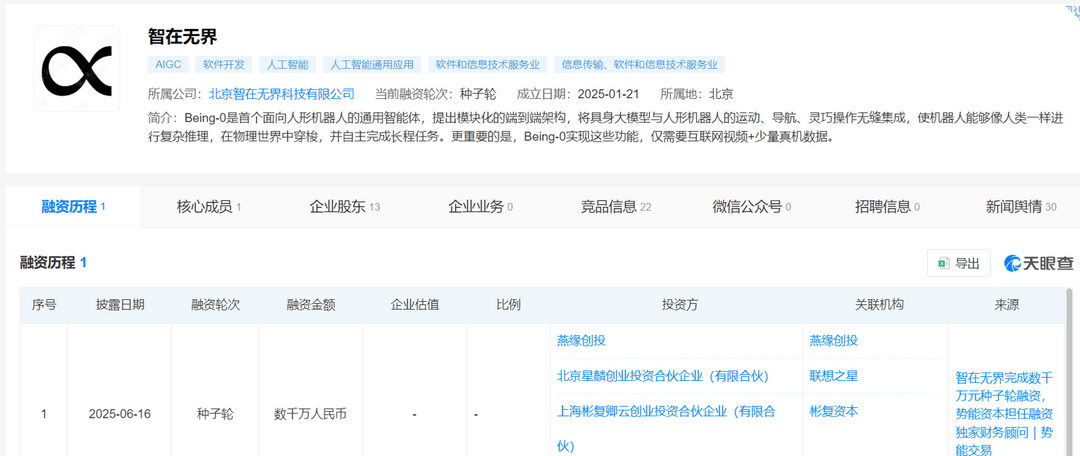Open 彬复资本 related institution link

coord(833,411)
